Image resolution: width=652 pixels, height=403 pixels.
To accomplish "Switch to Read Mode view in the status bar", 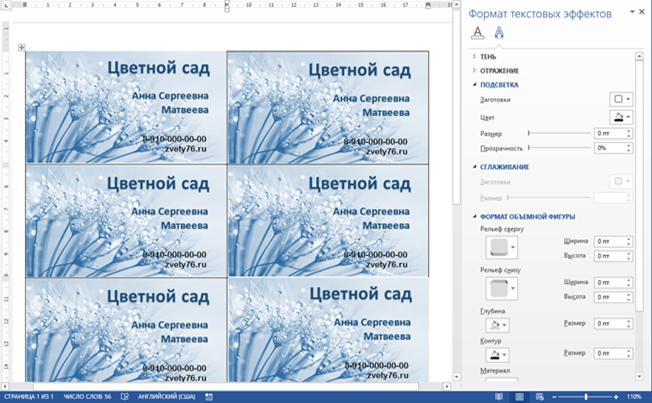I will point(497,396).
